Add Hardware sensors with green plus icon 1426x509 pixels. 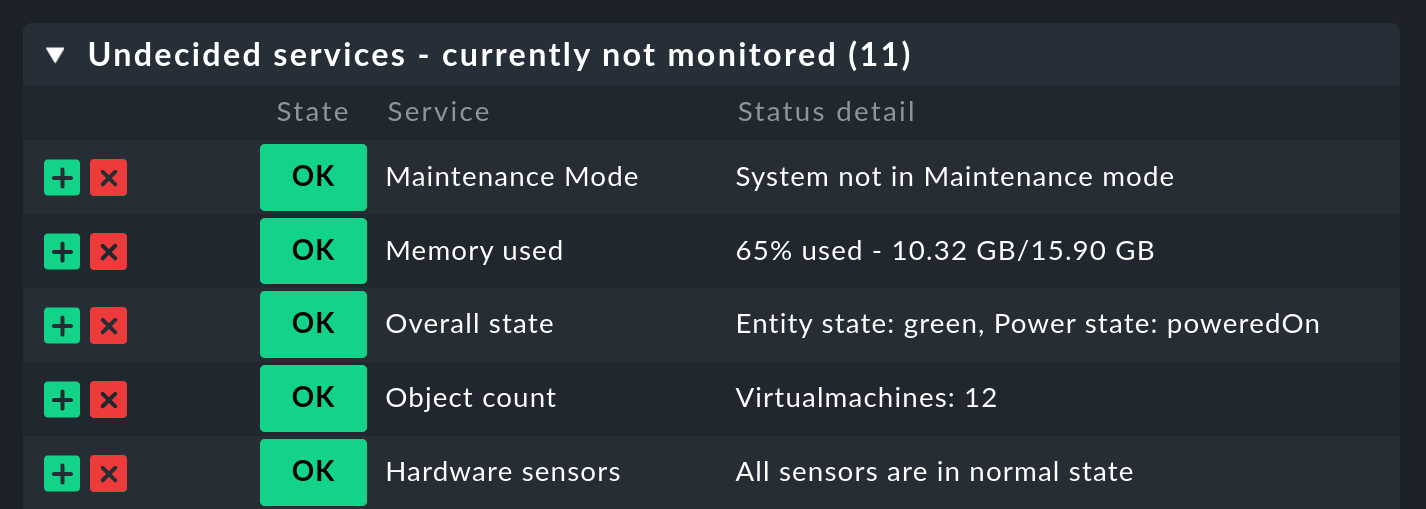coord(62,472)
